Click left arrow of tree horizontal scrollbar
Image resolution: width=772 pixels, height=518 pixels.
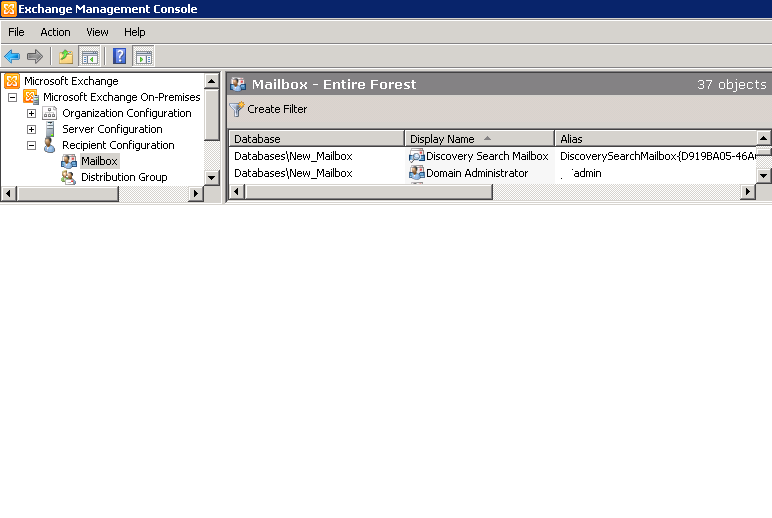[9, 194]
